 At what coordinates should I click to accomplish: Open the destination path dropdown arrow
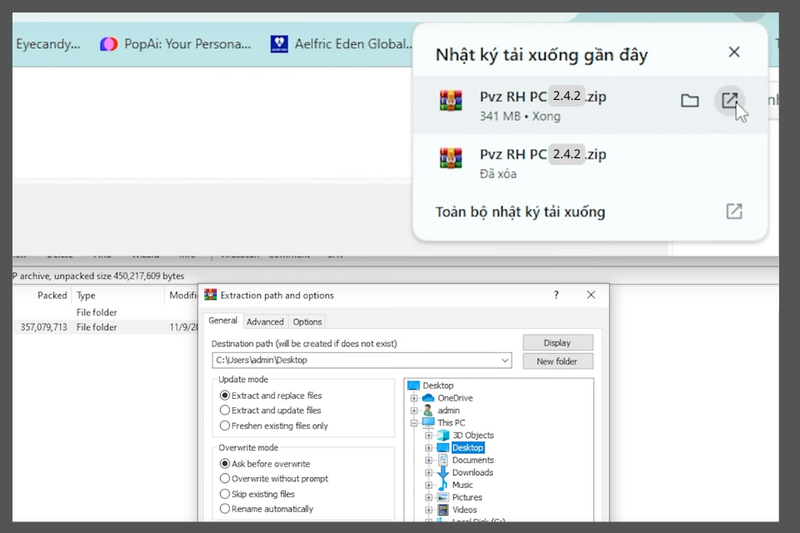(505, 360)
